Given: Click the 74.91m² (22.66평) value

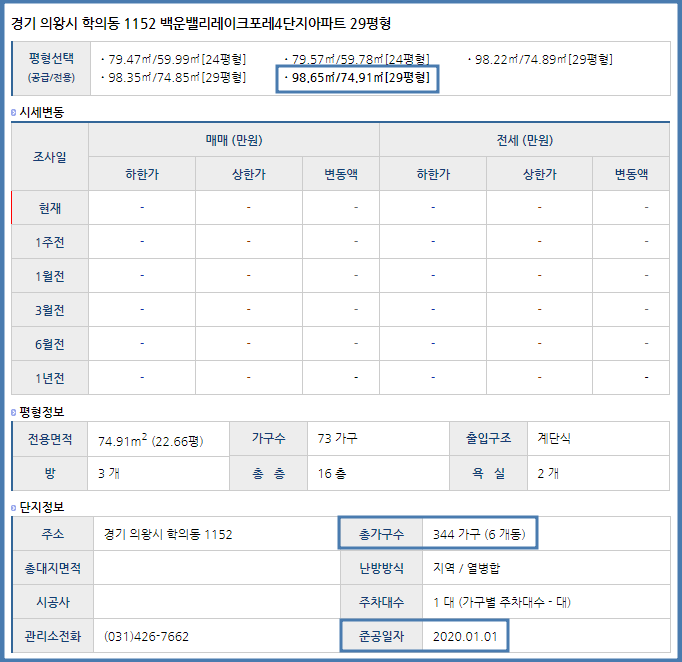Looking at the screenshot, I should (x=150, y=440).
